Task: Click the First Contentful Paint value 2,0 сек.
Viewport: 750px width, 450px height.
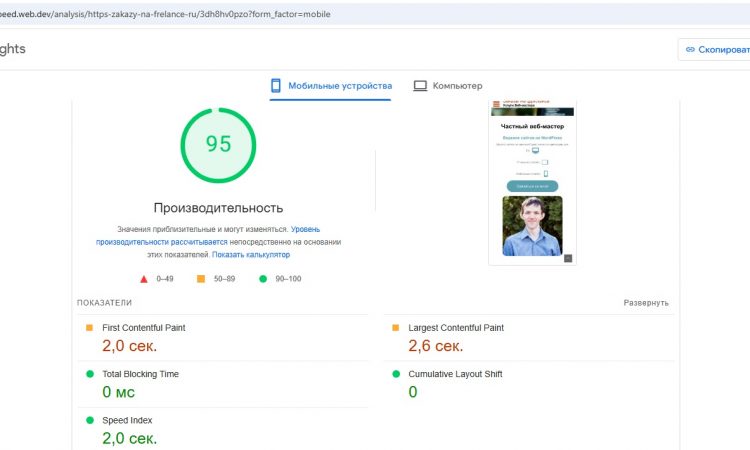Action: (x=129, y=346)
